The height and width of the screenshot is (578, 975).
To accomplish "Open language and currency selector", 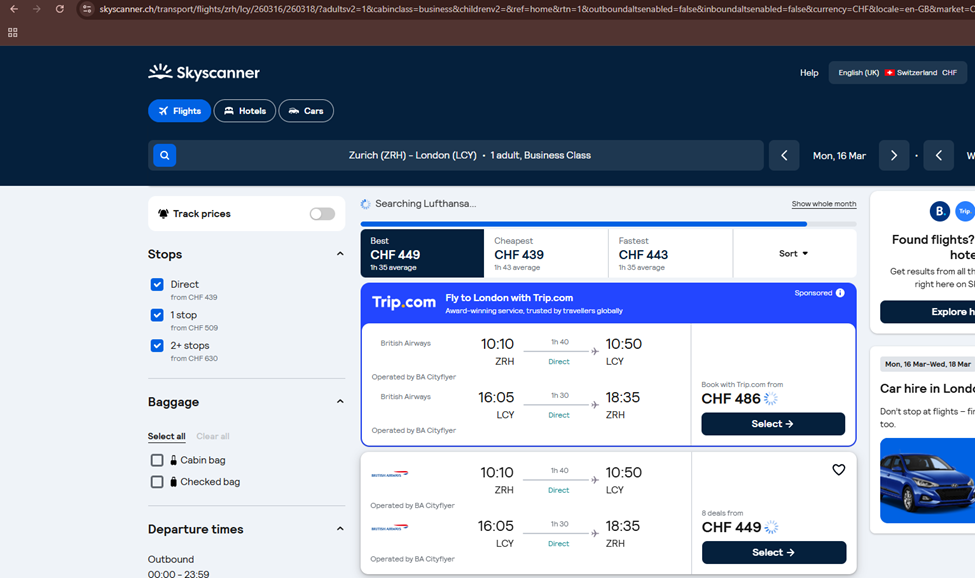I will pos(897,73).
